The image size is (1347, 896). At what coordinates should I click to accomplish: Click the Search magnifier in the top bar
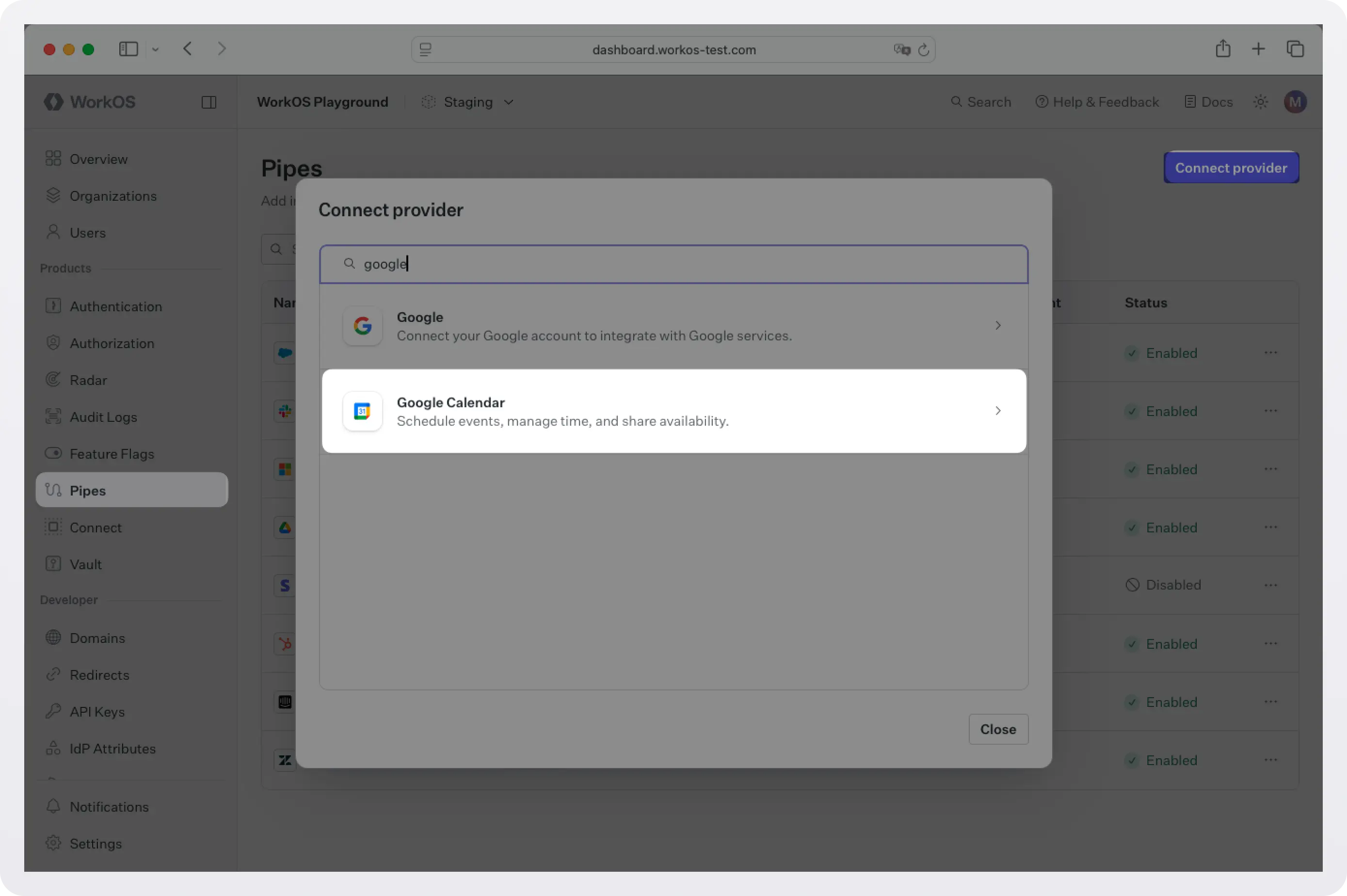957,102
